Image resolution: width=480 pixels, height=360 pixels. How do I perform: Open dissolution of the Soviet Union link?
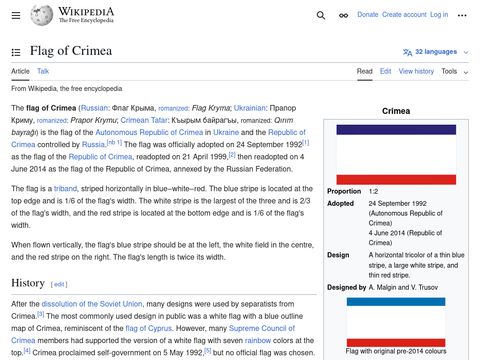pos(92,304)
